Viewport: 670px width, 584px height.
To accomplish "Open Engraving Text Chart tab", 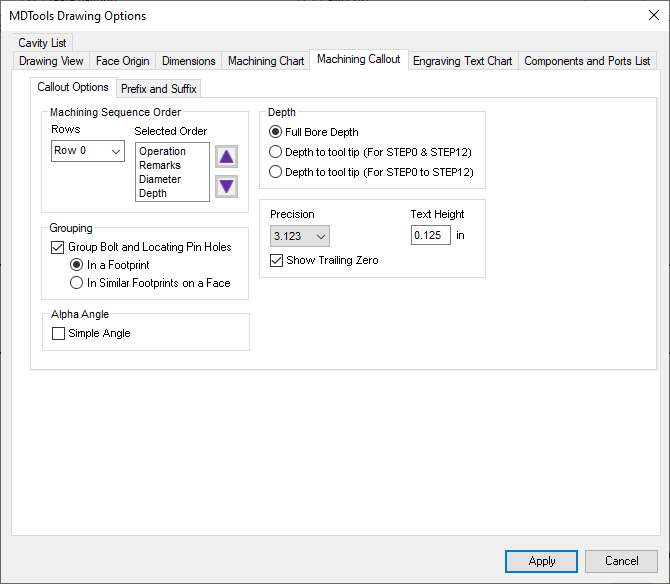I will tap(462, 61).
